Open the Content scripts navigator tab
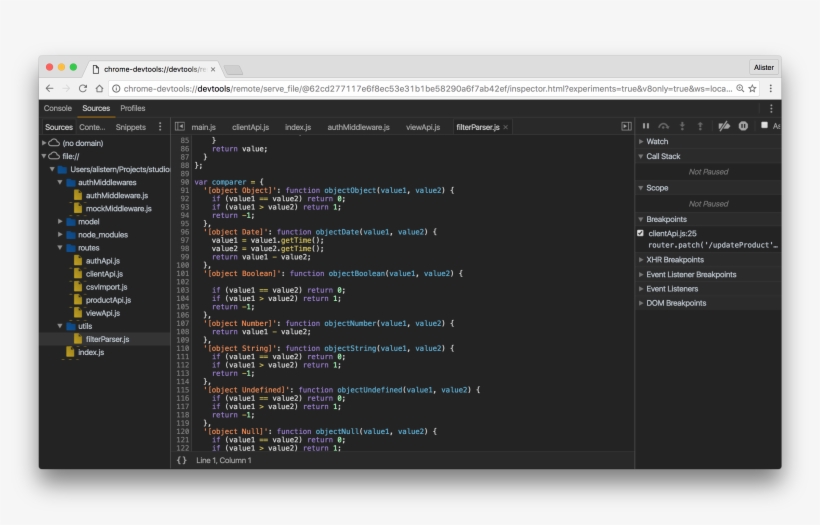 92,127
